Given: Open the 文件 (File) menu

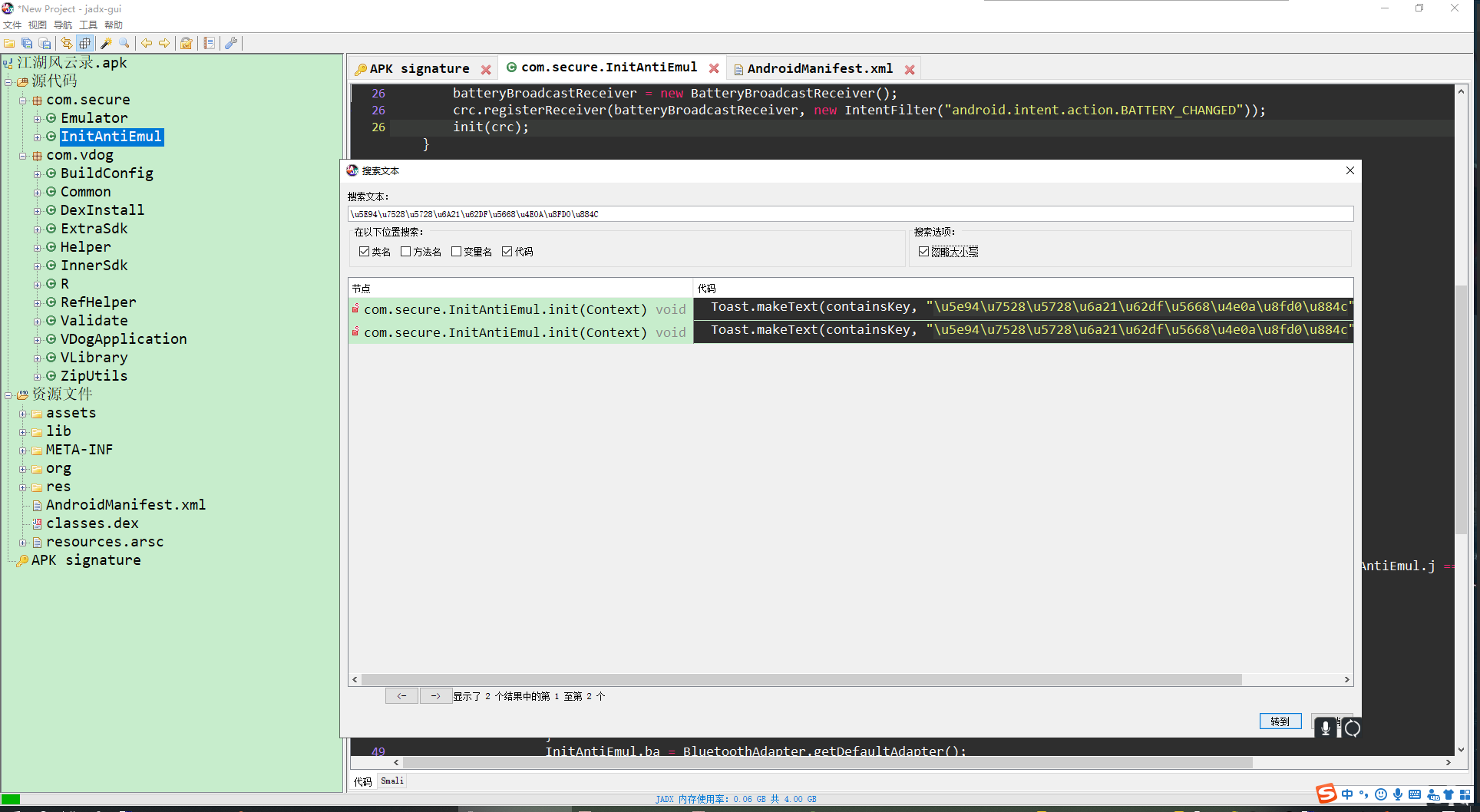Looking at the screenshot, I should 12,25.
